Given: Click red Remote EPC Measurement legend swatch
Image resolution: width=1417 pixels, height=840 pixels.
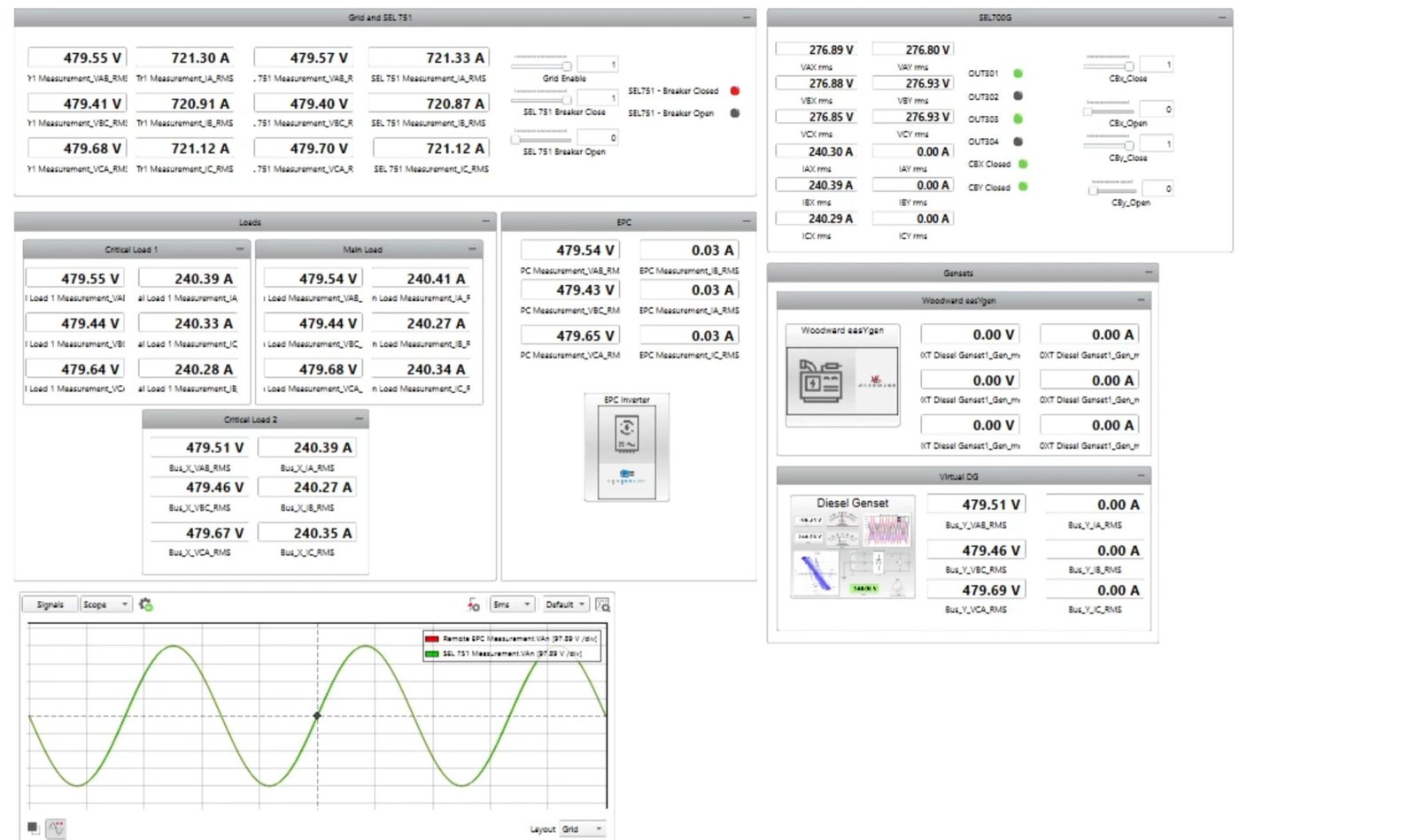Looking at the screenshot, I should 432,638.
